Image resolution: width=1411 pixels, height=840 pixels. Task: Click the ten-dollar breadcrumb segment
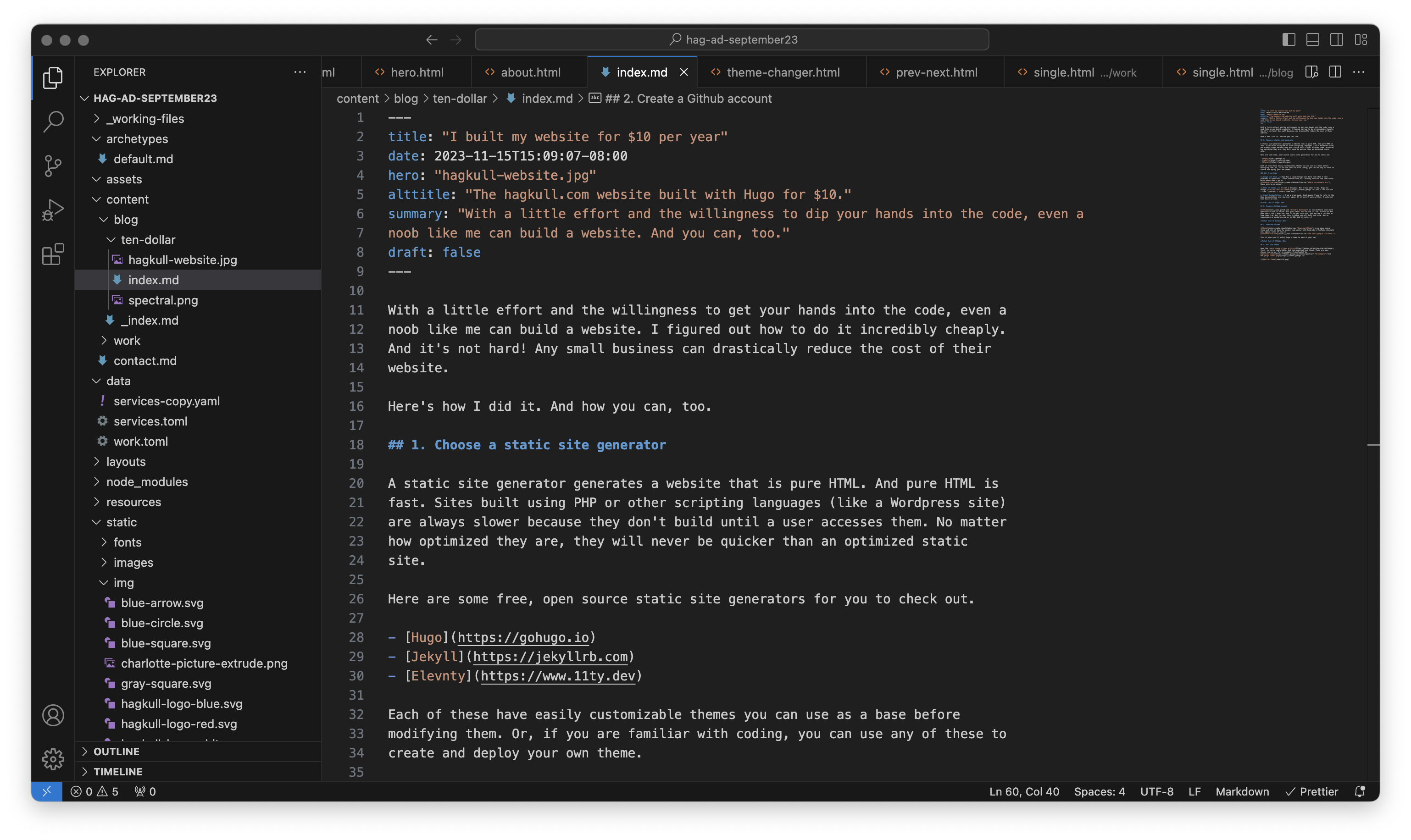[460, 99]
